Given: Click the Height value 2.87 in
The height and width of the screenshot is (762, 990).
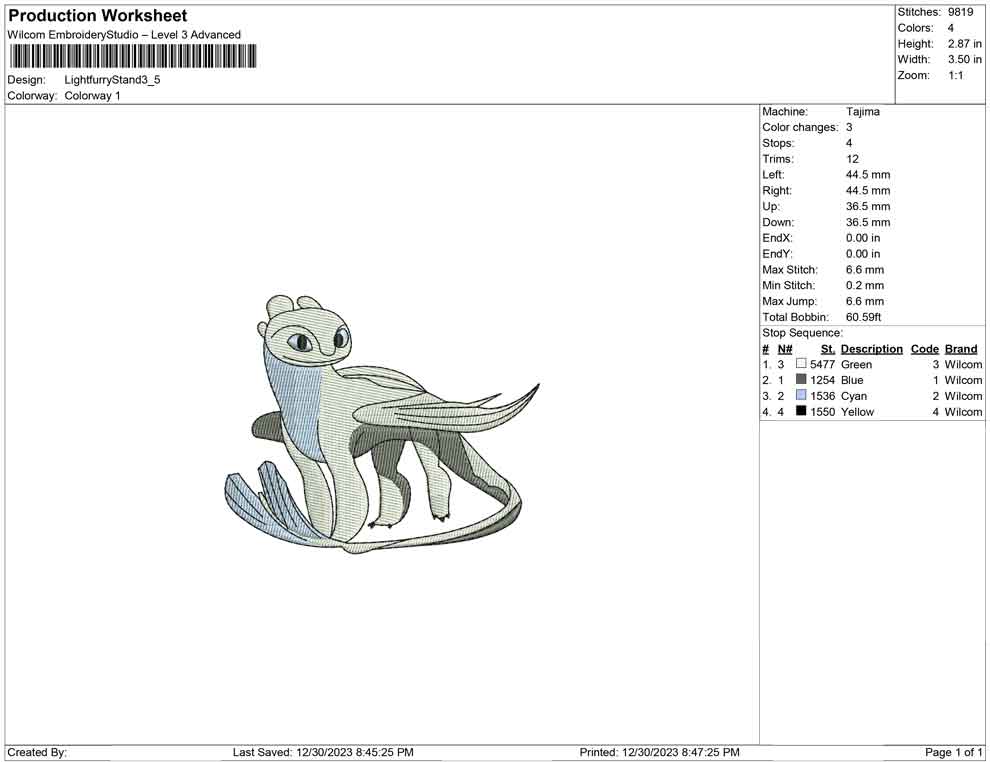Looking at the screenshot, I should coord(964,44).
